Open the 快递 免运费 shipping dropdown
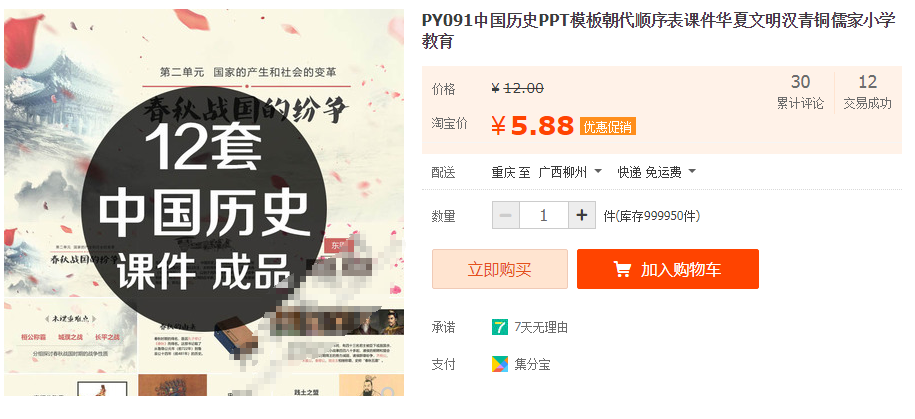915x419 pixels. [656, 172]
